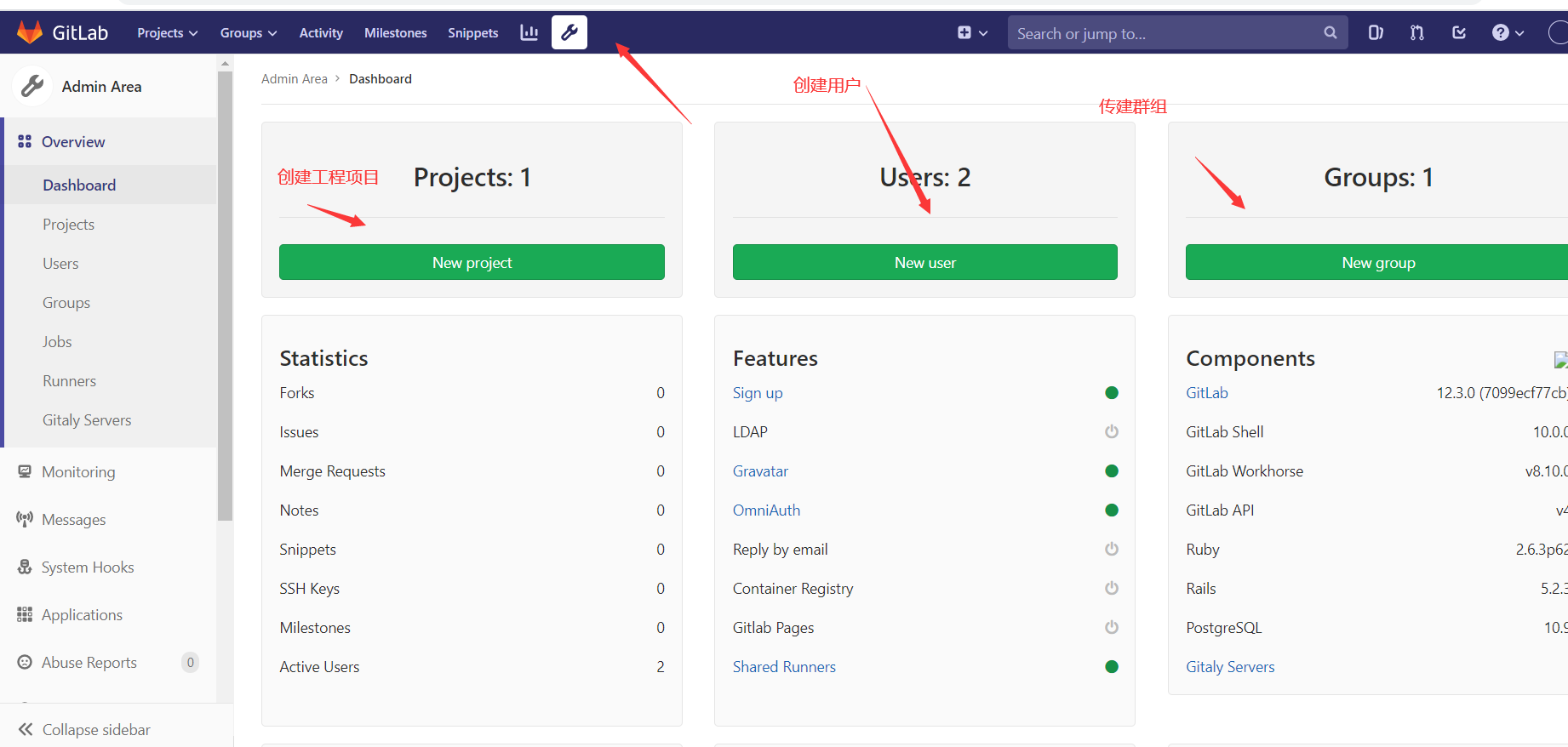The height and width of the screenshot is (747, 1568).
Task: Click the Active Users statistics row
Action: tap(472, 666)
